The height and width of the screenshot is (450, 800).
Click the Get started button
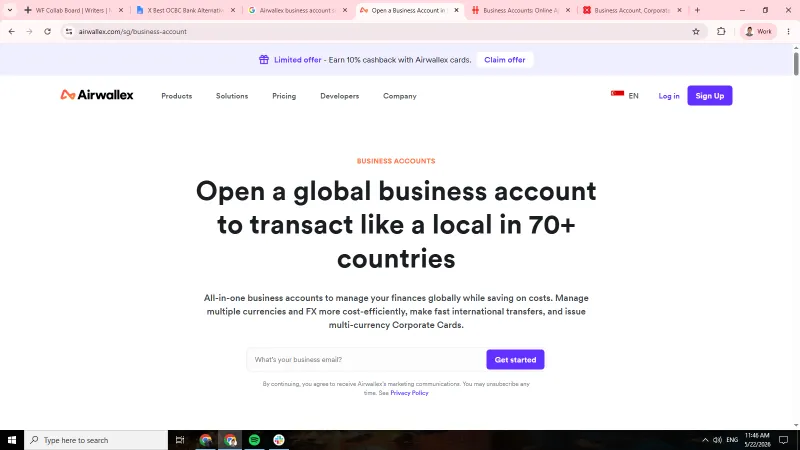515,360
